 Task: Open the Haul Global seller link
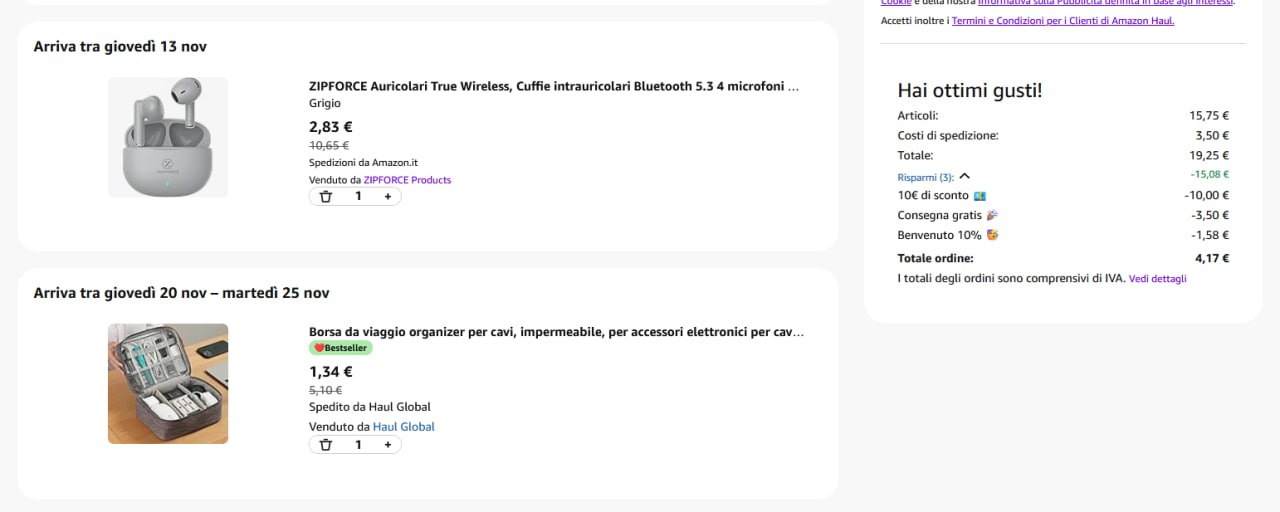point(403,427)
